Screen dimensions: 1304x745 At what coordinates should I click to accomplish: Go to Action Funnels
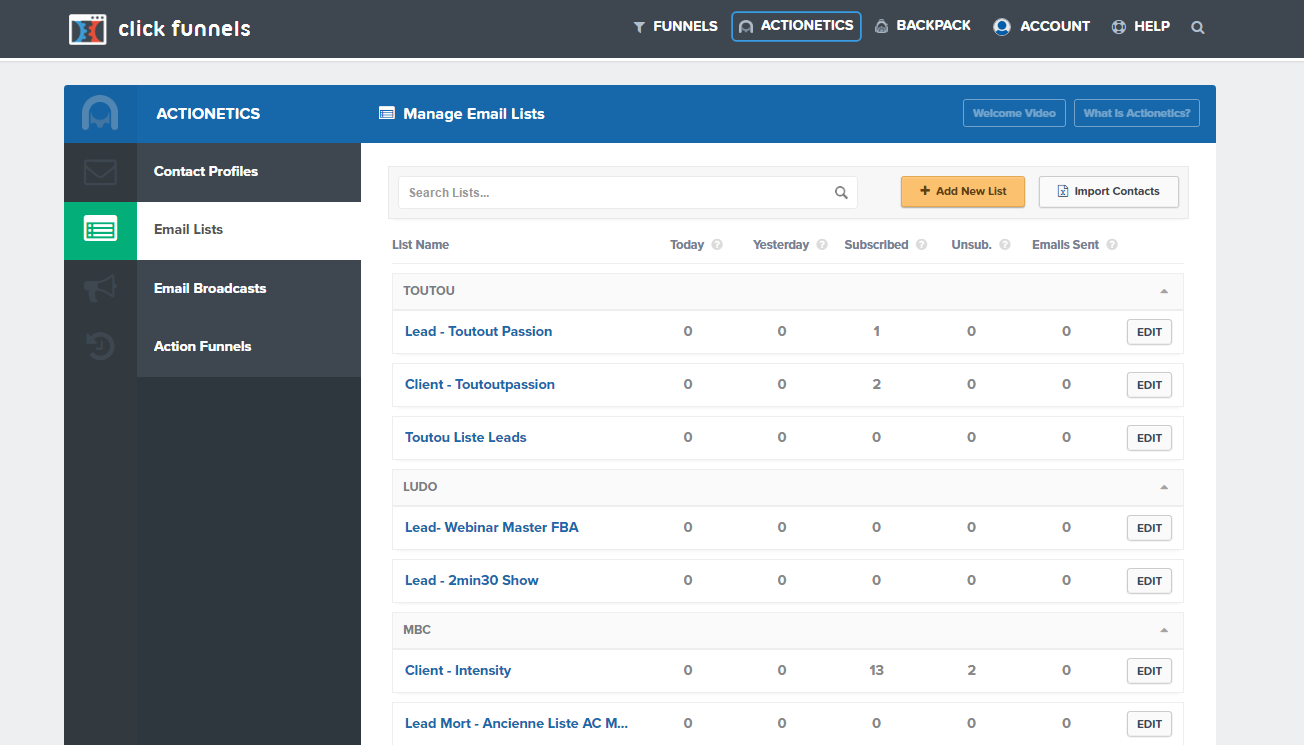click(249, 347)
